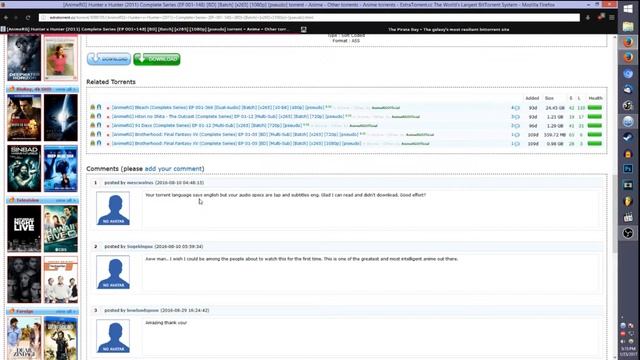
Task: Click the 'Added' column header
Action: tap(532, 98)
